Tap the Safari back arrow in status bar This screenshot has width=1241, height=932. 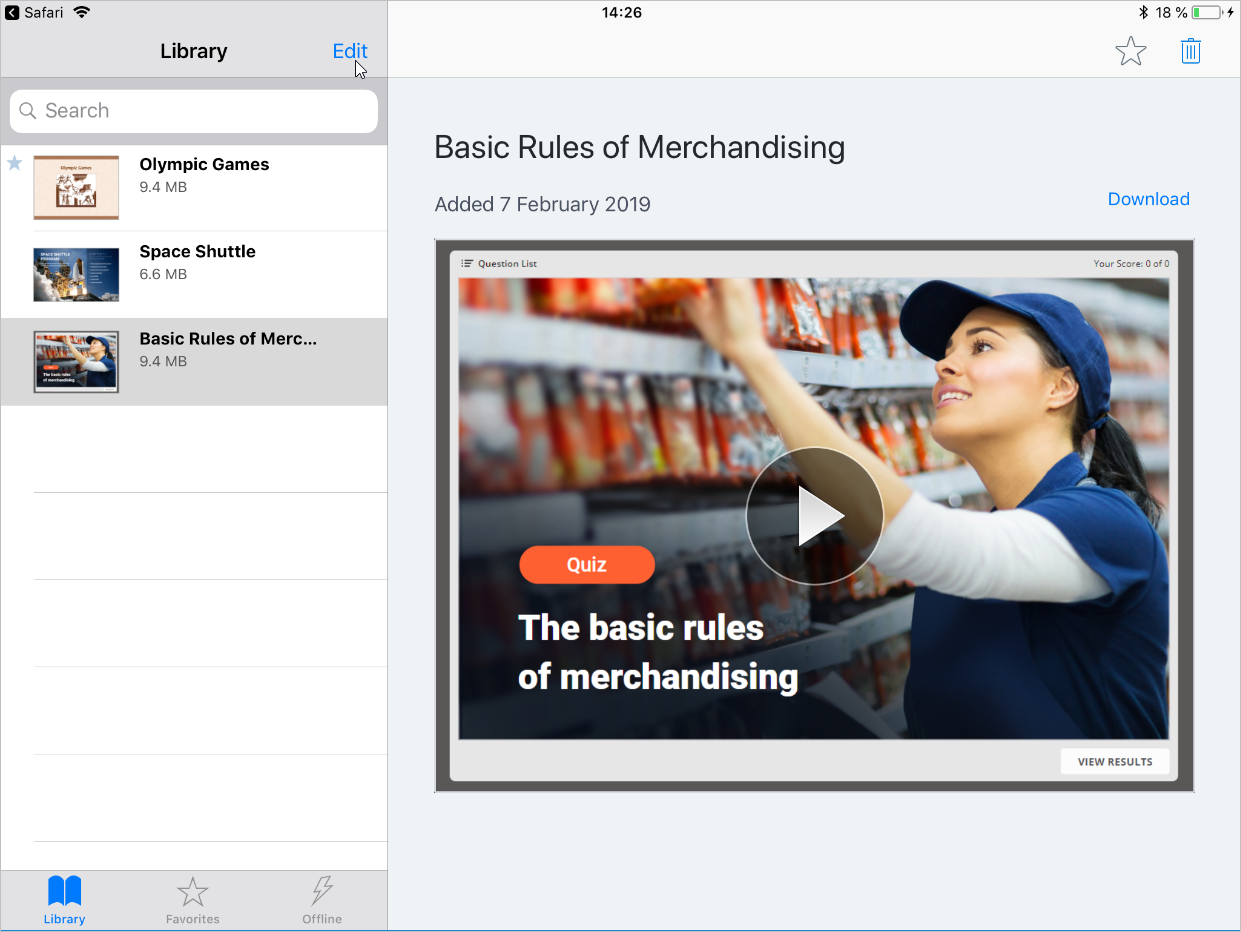12,13
